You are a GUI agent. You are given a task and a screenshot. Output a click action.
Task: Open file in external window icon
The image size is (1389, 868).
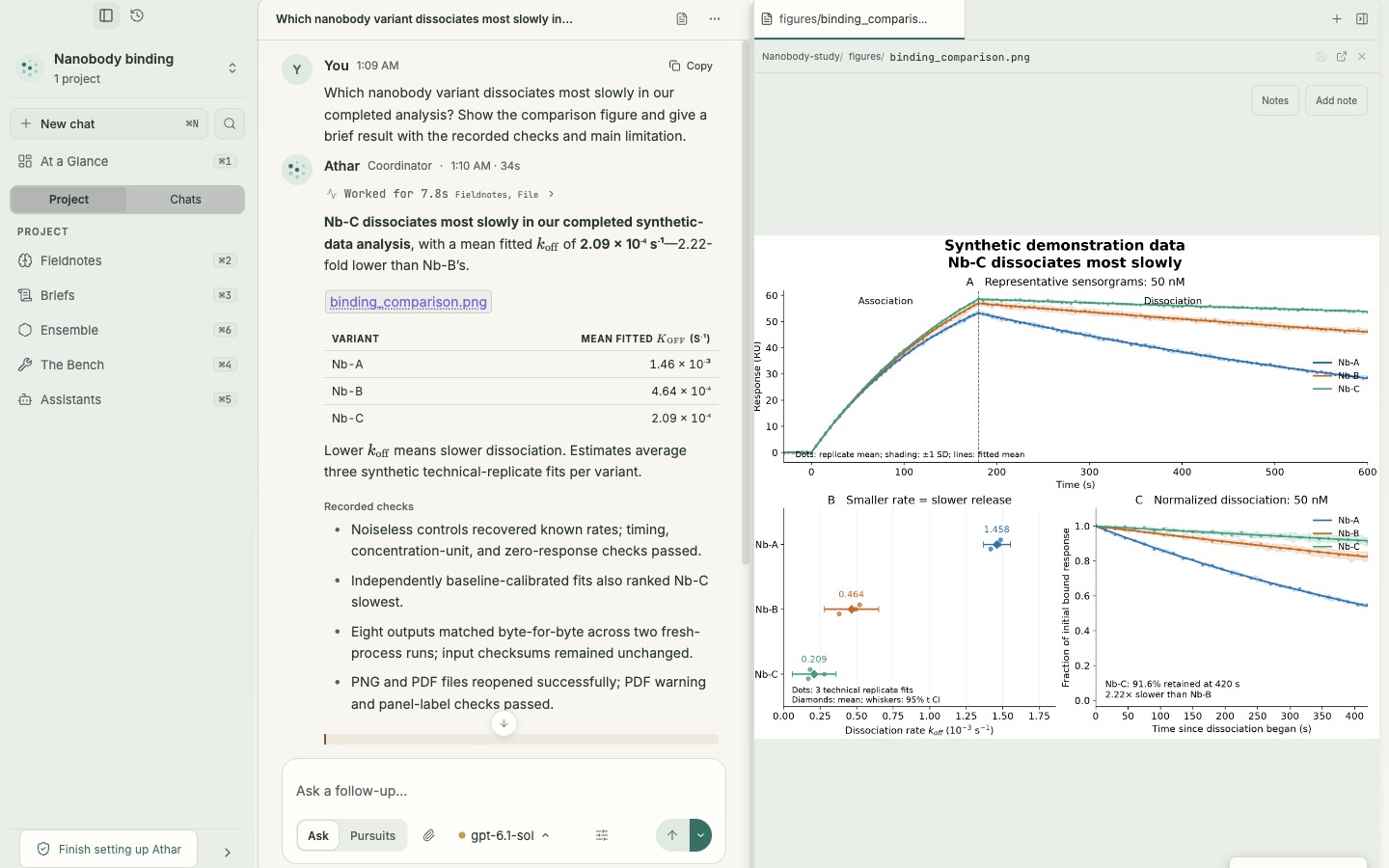click(1342, 57)
